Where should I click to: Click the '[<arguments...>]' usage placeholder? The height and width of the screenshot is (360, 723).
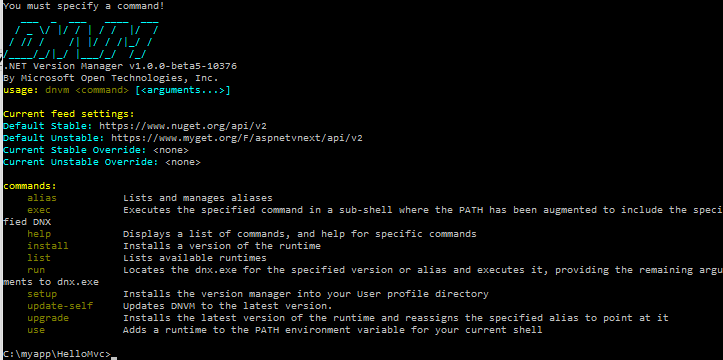point(183,90)
